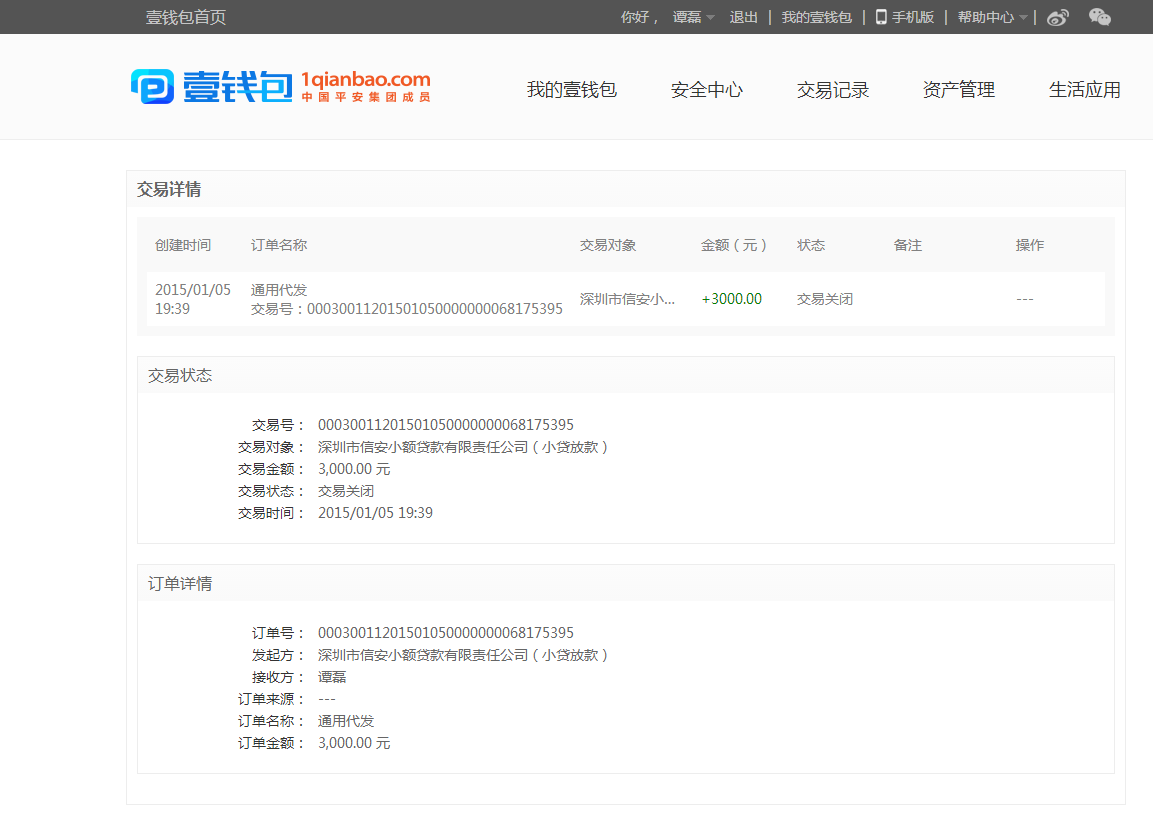Click the 金额（元） column header
Screen dimensions: 1153x831
[x=734, y=245]
